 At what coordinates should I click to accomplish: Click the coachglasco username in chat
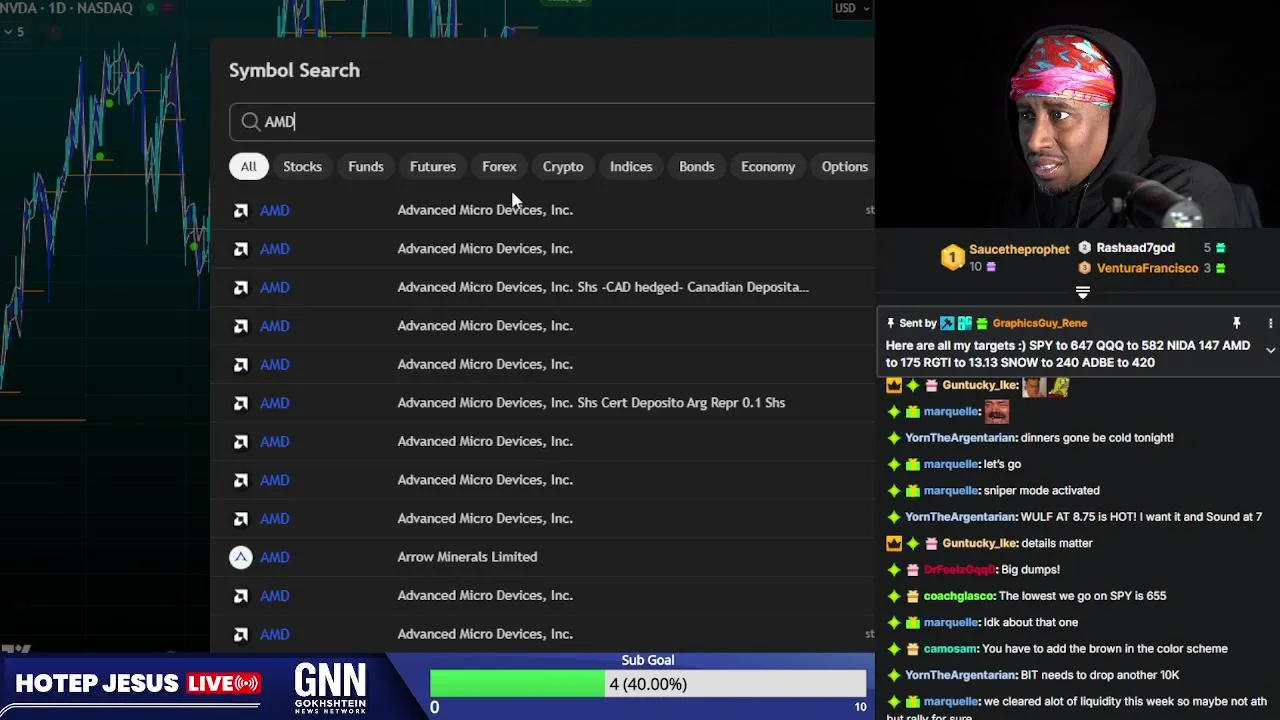(959, 596)
